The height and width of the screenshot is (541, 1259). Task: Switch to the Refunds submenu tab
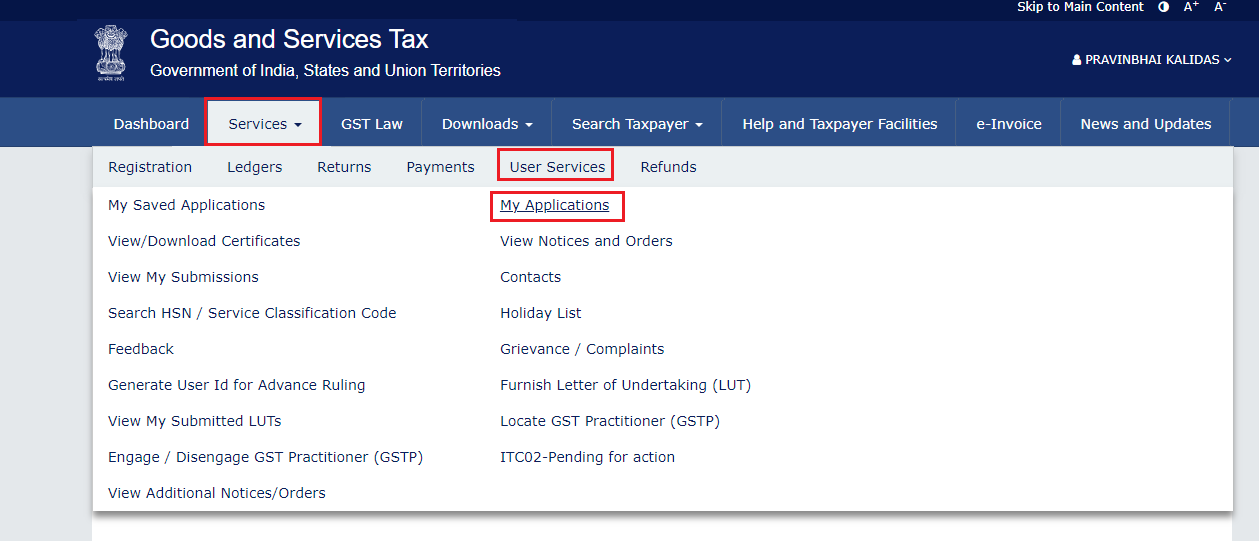click(668, 167)
